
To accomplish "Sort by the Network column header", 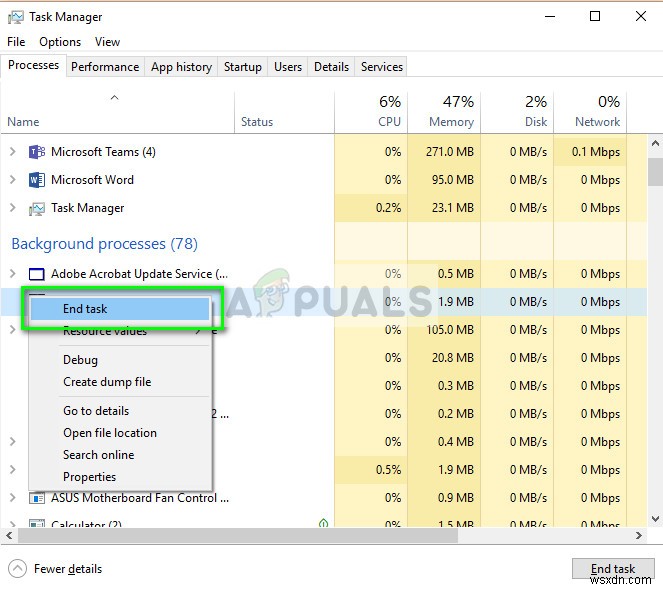I will click(x=590, y=112).
